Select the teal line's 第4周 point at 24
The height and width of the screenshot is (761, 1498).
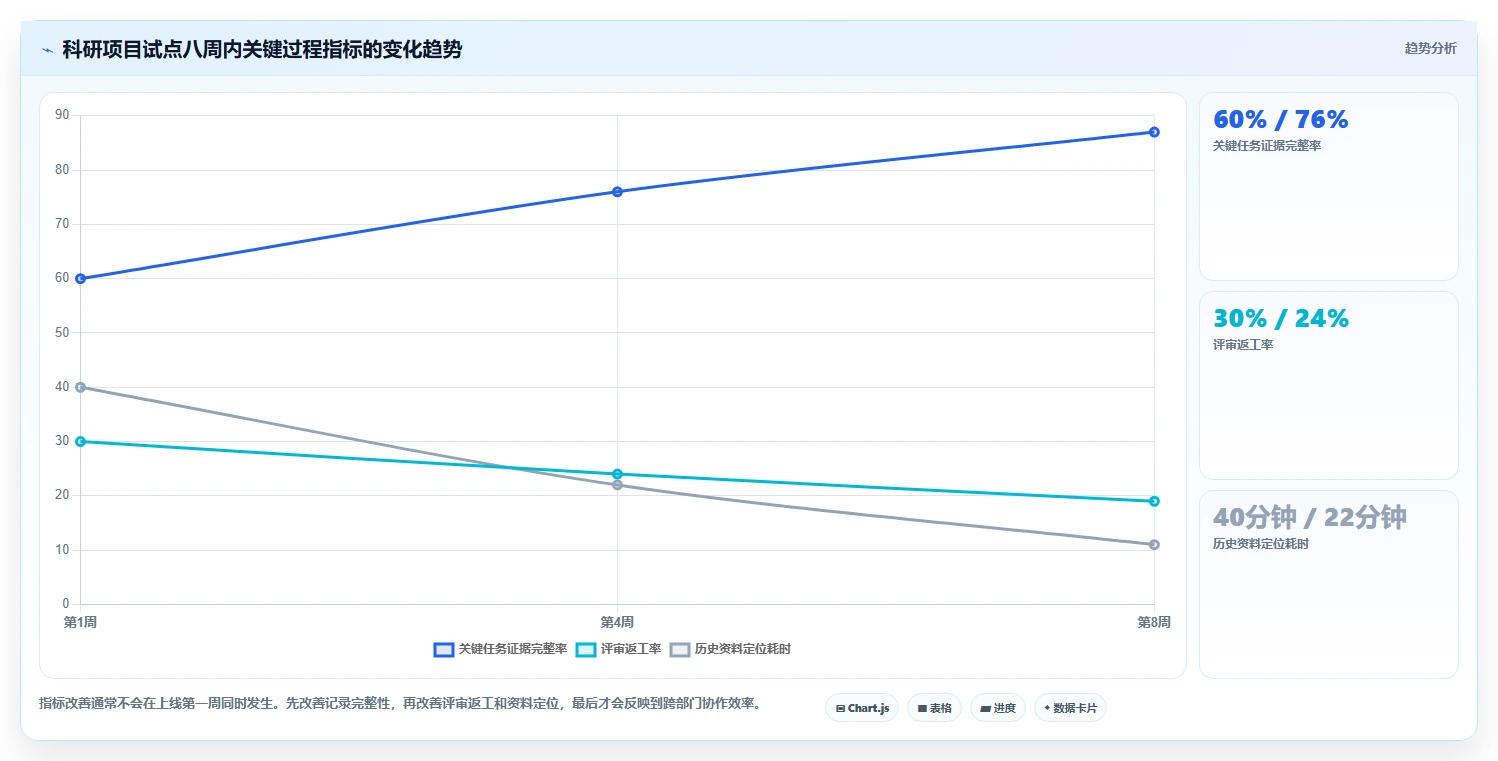coord(617,474)
